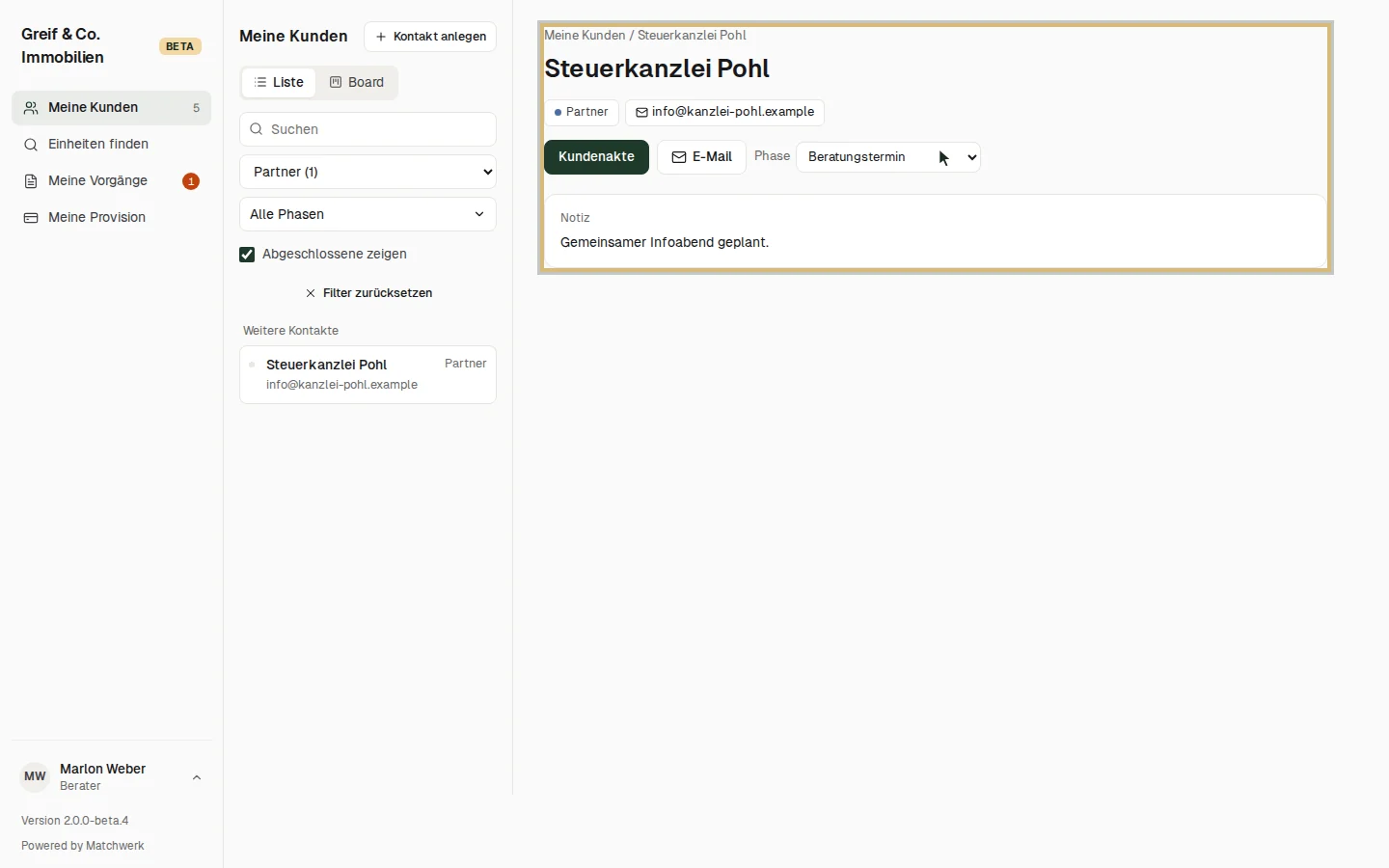
Task: Switch to Liste view tab
Action: click(x=279, y=83)
